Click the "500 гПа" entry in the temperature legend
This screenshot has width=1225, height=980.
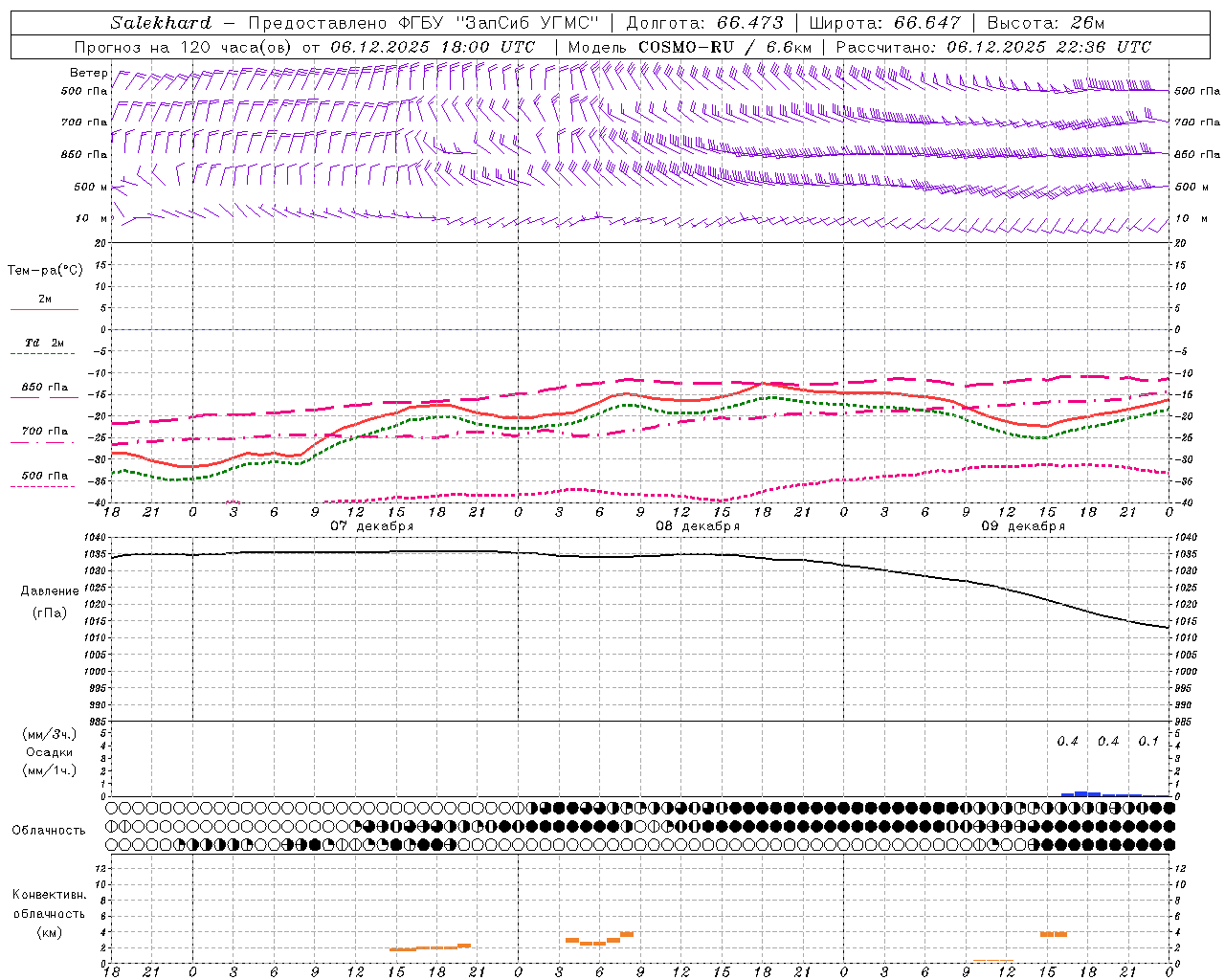click(45, 476)
